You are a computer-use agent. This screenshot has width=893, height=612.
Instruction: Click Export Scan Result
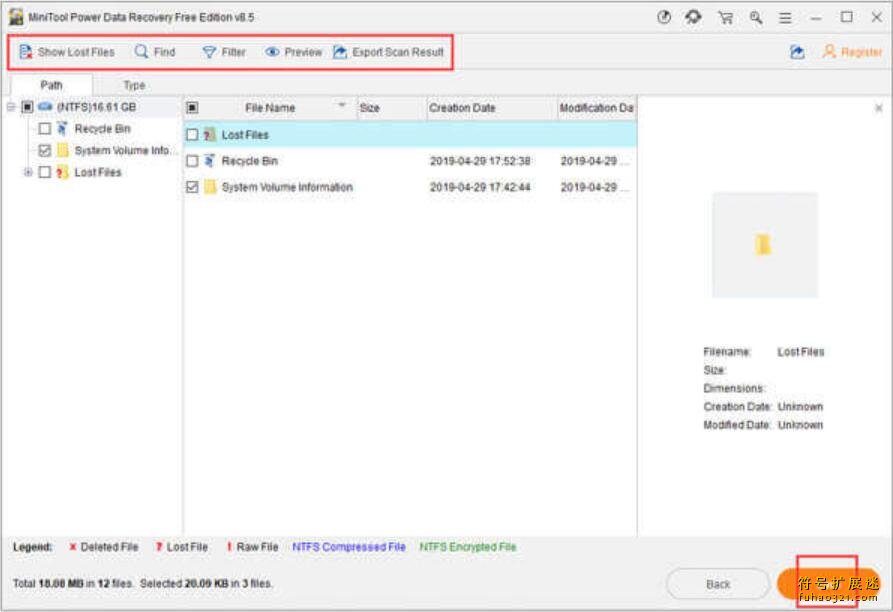click(x=388, y=52)
